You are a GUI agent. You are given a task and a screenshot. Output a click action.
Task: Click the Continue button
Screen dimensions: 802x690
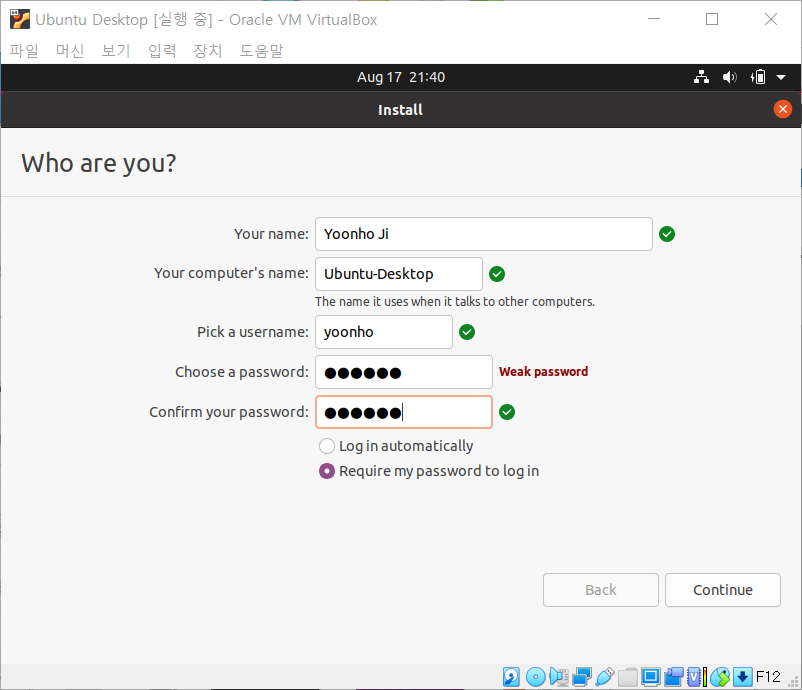point(723,590)
